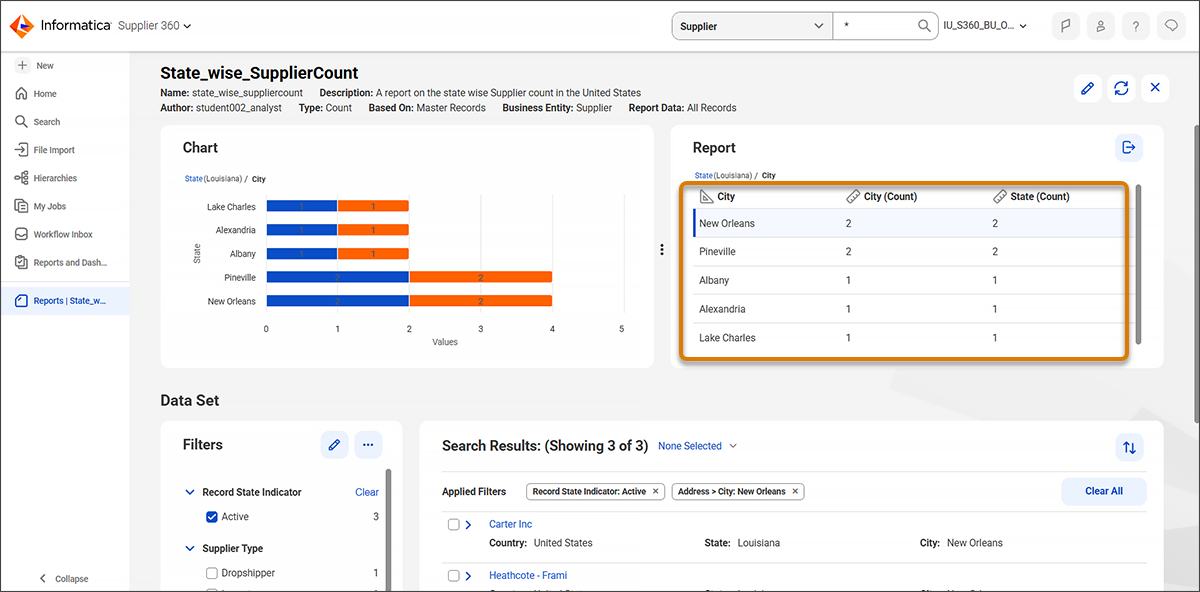1200x592 pixels.
Task: Uncheck the Active filter checkbox
Action: pyautogui.click(x=212, y=517)
